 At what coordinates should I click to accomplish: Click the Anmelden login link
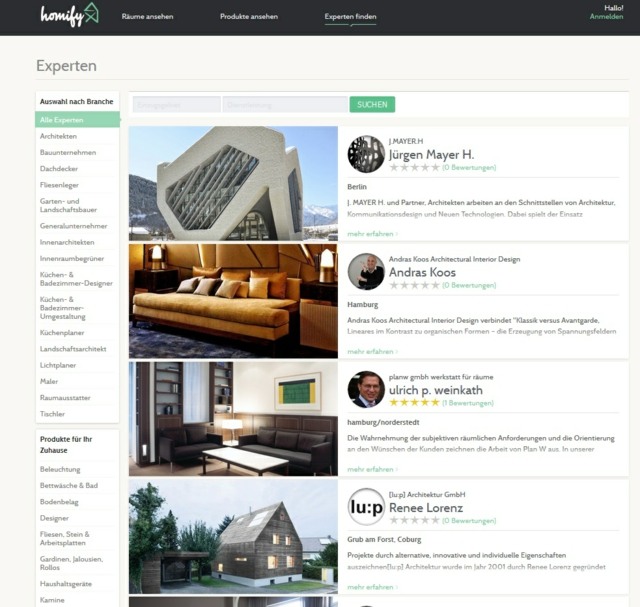point(606,17)
